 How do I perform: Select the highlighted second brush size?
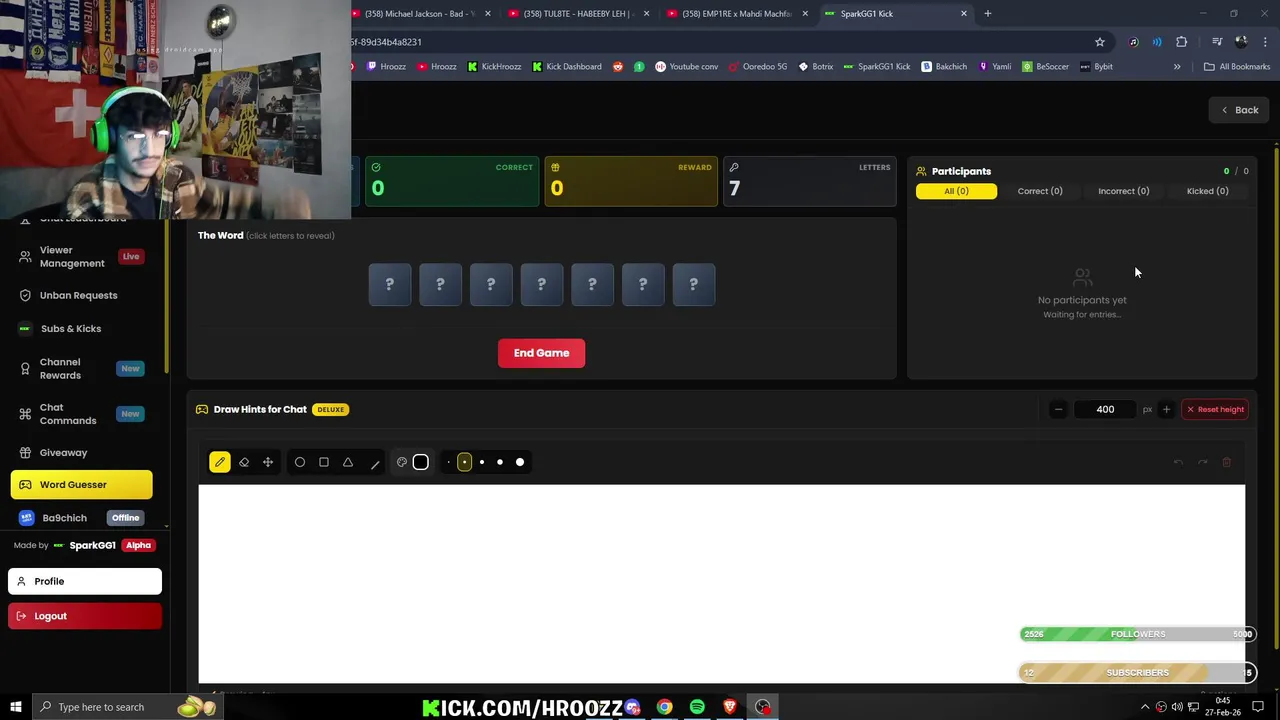coord(464,462)
